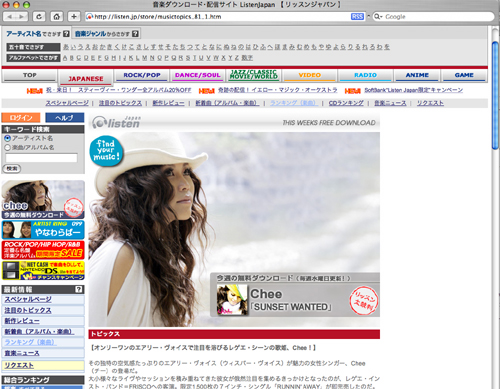
Task: Open 注目のトピックス in the top sub-menu
Action: coord(120,103)
